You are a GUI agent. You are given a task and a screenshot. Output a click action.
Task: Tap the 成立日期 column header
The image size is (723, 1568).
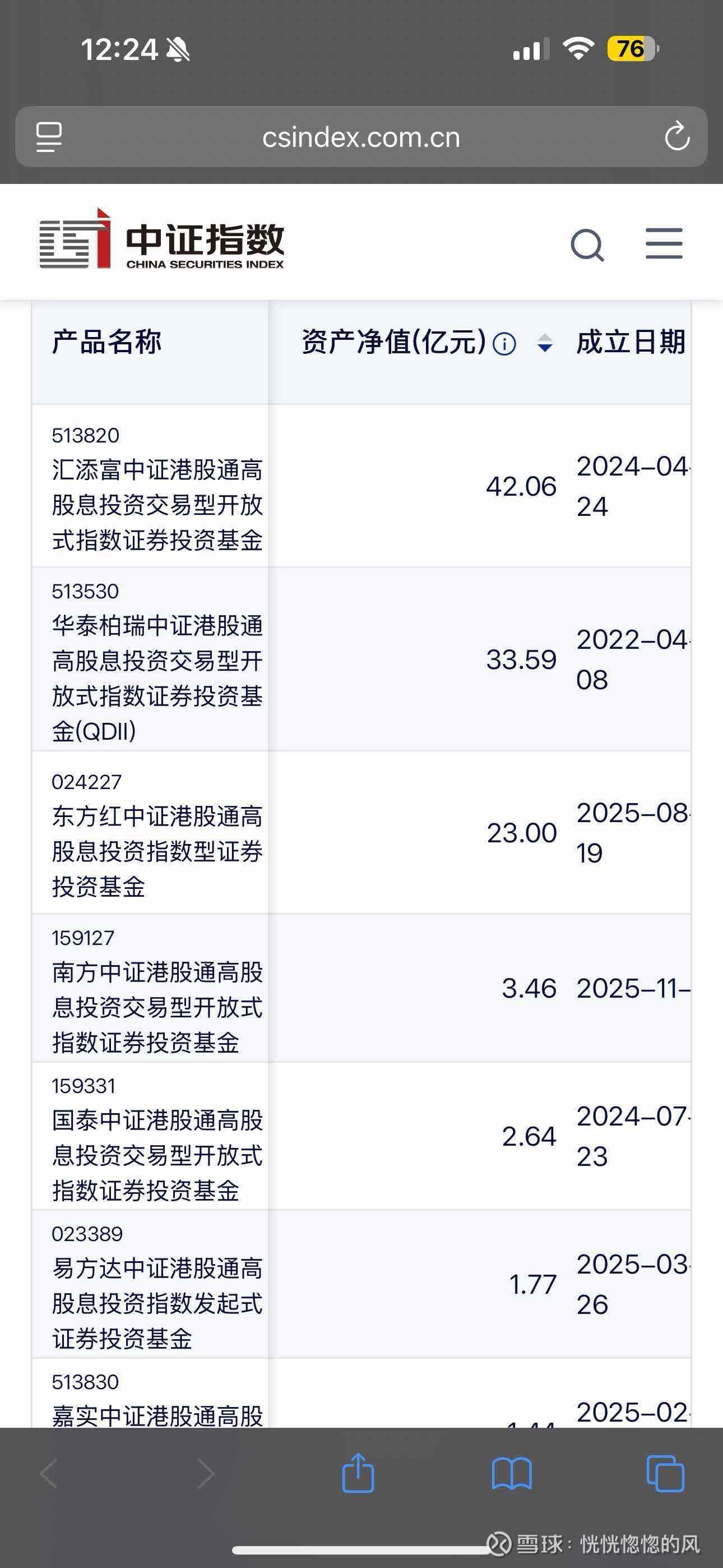point(631,342)
